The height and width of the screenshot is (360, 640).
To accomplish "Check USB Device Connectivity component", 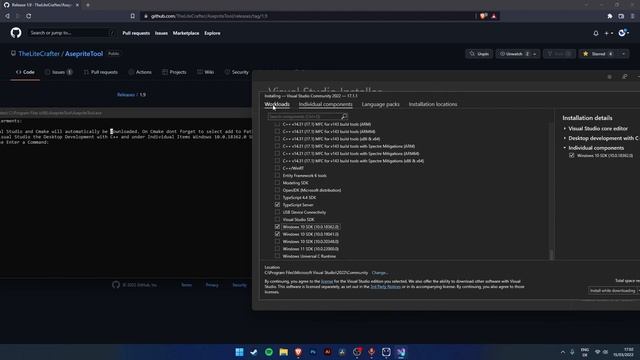I will click(x=277, y=212).
